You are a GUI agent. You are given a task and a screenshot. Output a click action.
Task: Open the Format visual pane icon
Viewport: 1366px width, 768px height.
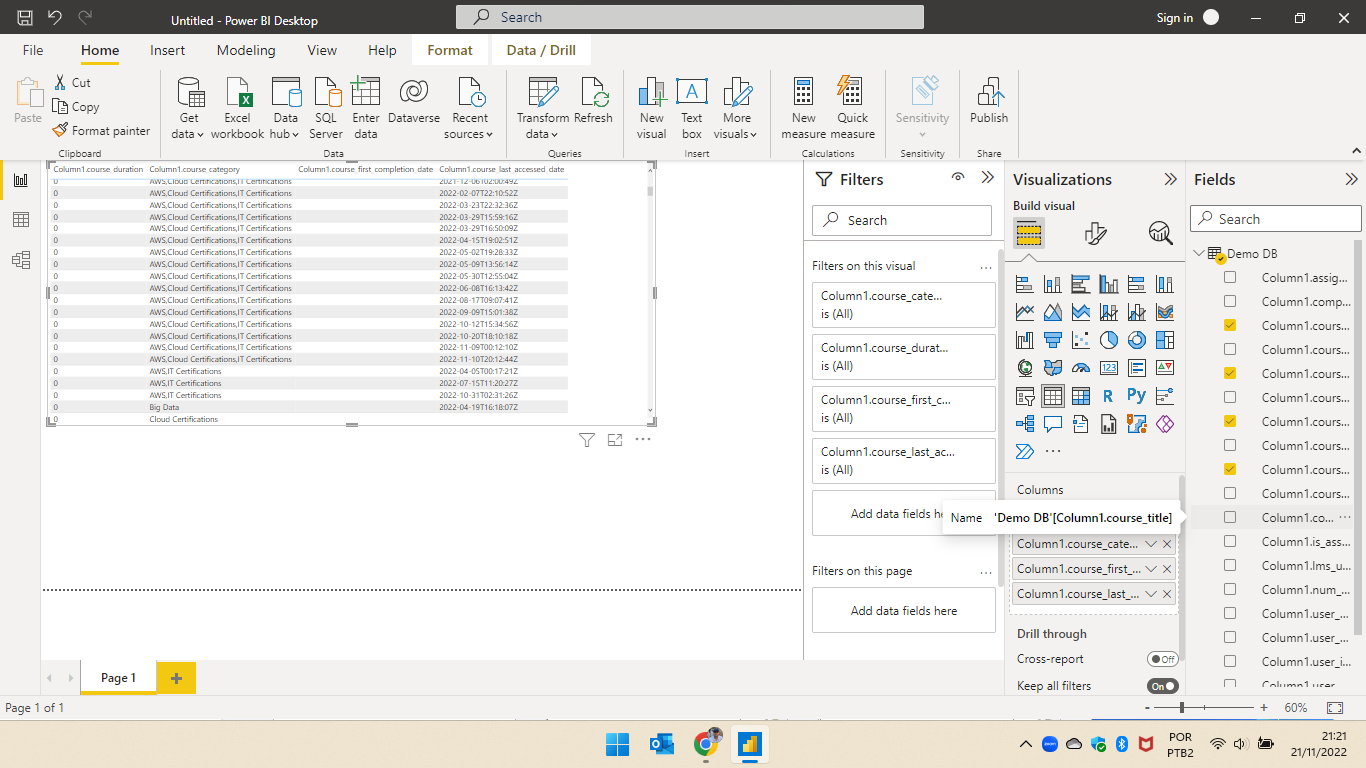1095,234
